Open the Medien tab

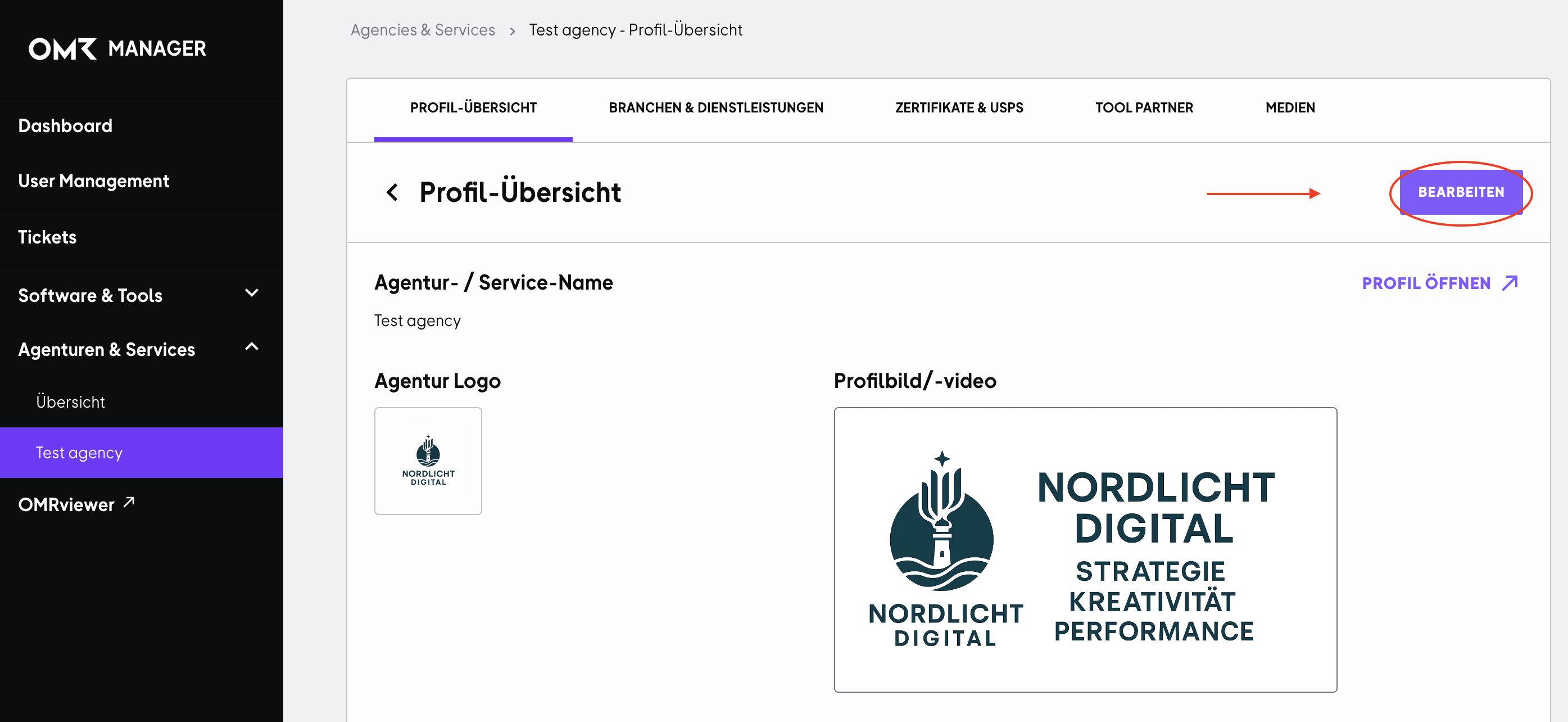click(1290, 108)
